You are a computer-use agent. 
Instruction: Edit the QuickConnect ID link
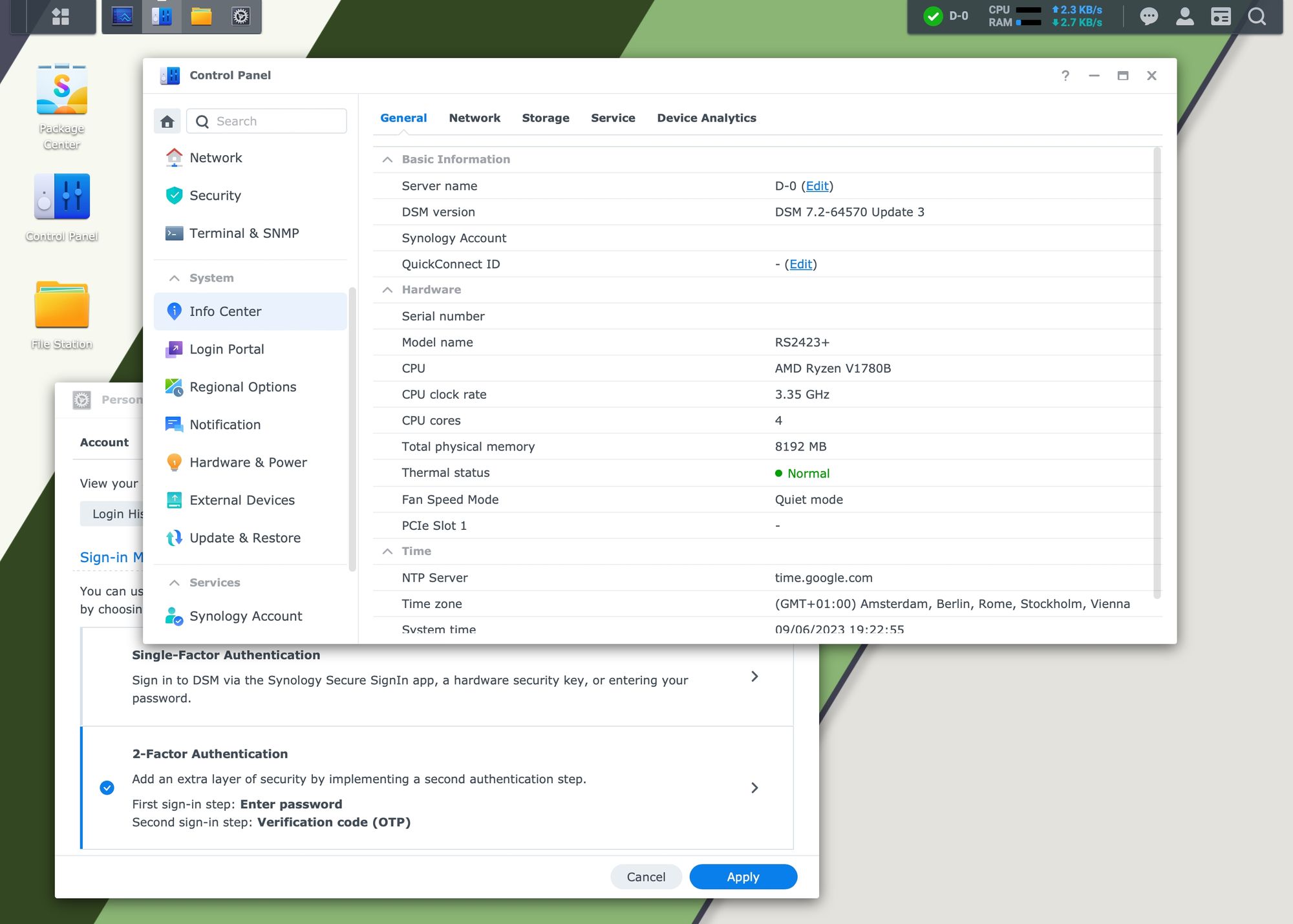tap(800, 264)
